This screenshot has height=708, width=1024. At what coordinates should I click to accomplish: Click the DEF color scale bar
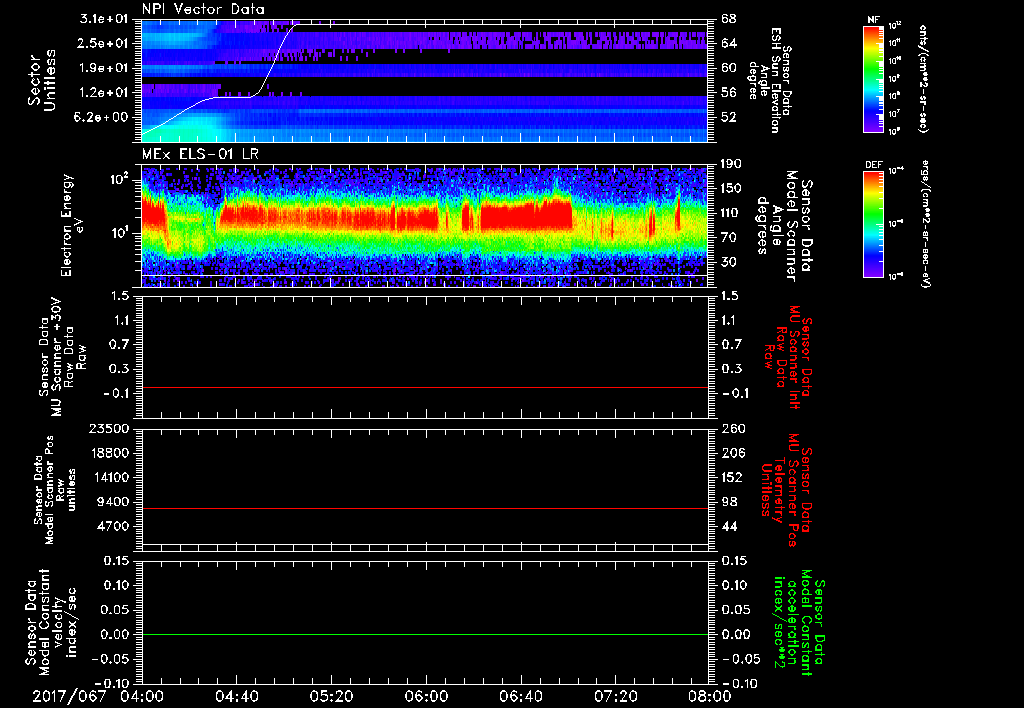[x=873, y=224]
